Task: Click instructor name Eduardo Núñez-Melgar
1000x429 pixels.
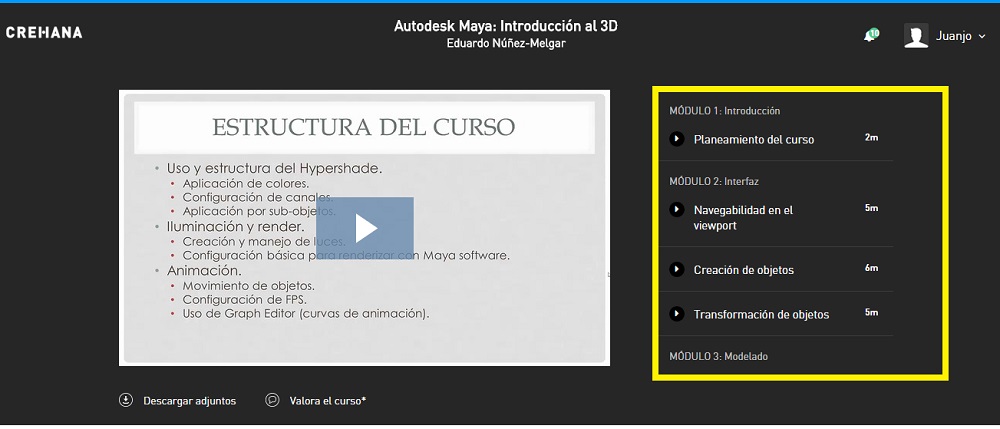Action: click(x=506, y=43)
